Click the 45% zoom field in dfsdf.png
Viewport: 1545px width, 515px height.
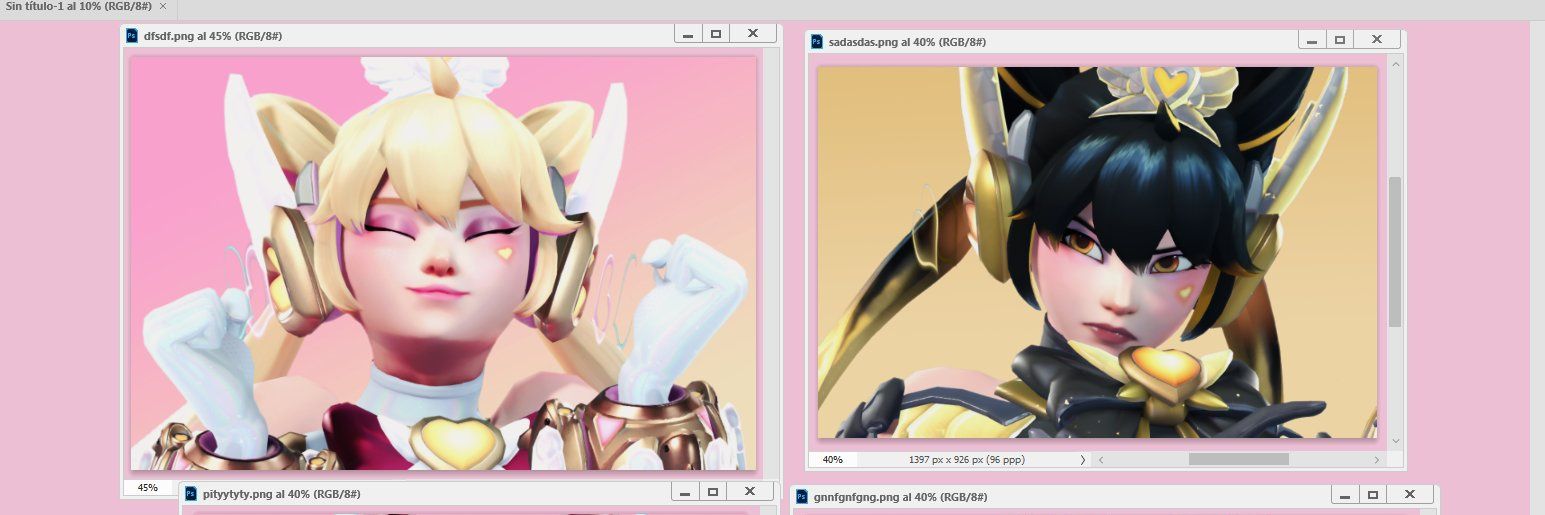(148, 487)
